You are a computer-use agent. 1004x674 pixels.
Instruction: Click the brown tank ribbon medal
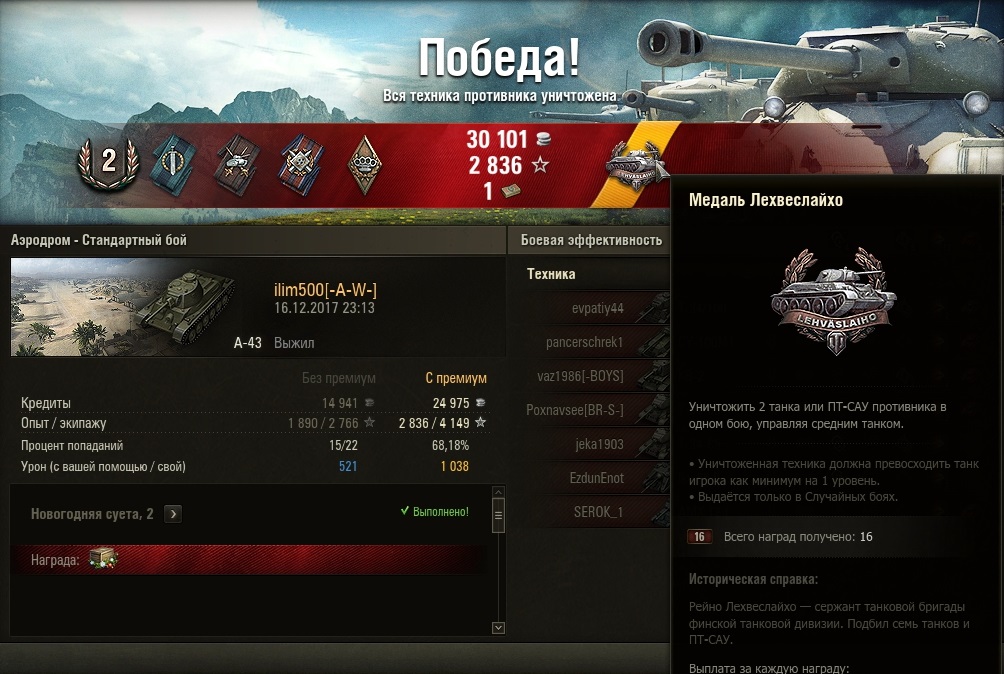click(238, 164)
